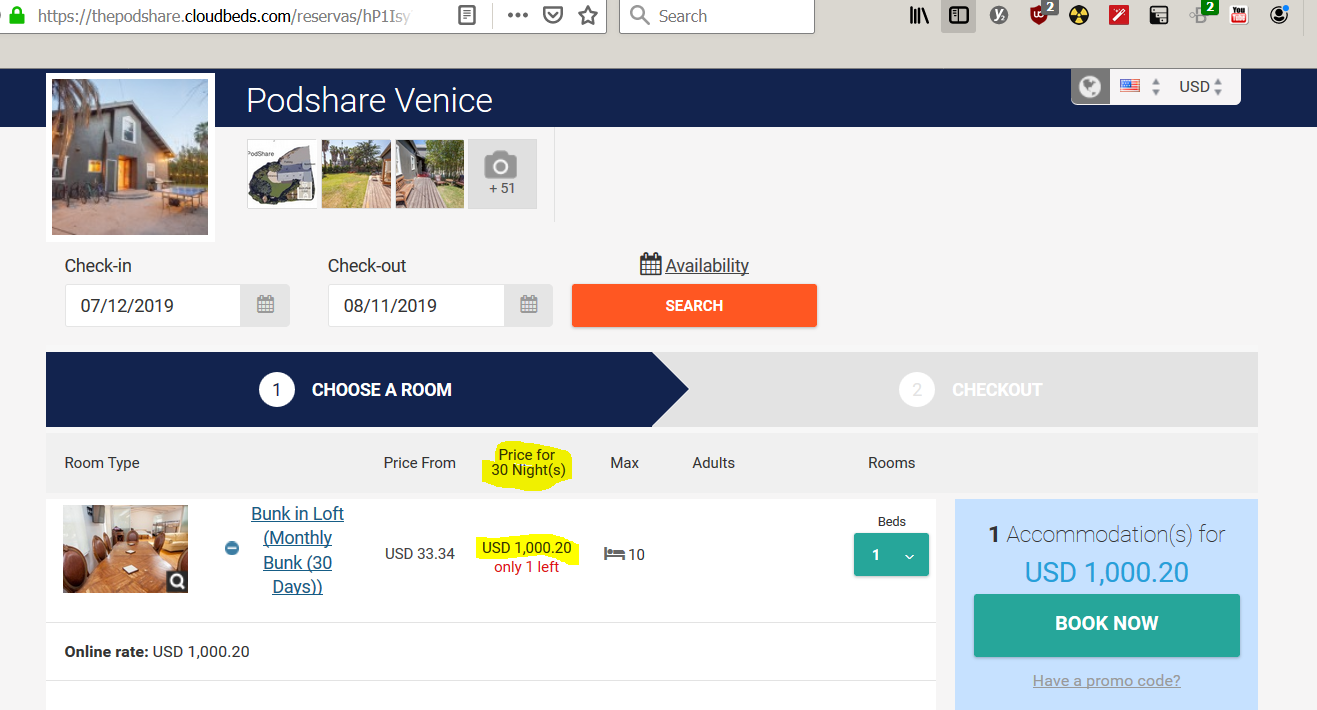Open the Firefox Library icon
This screenshot has width=1317, height=710.
coord(920,15)
